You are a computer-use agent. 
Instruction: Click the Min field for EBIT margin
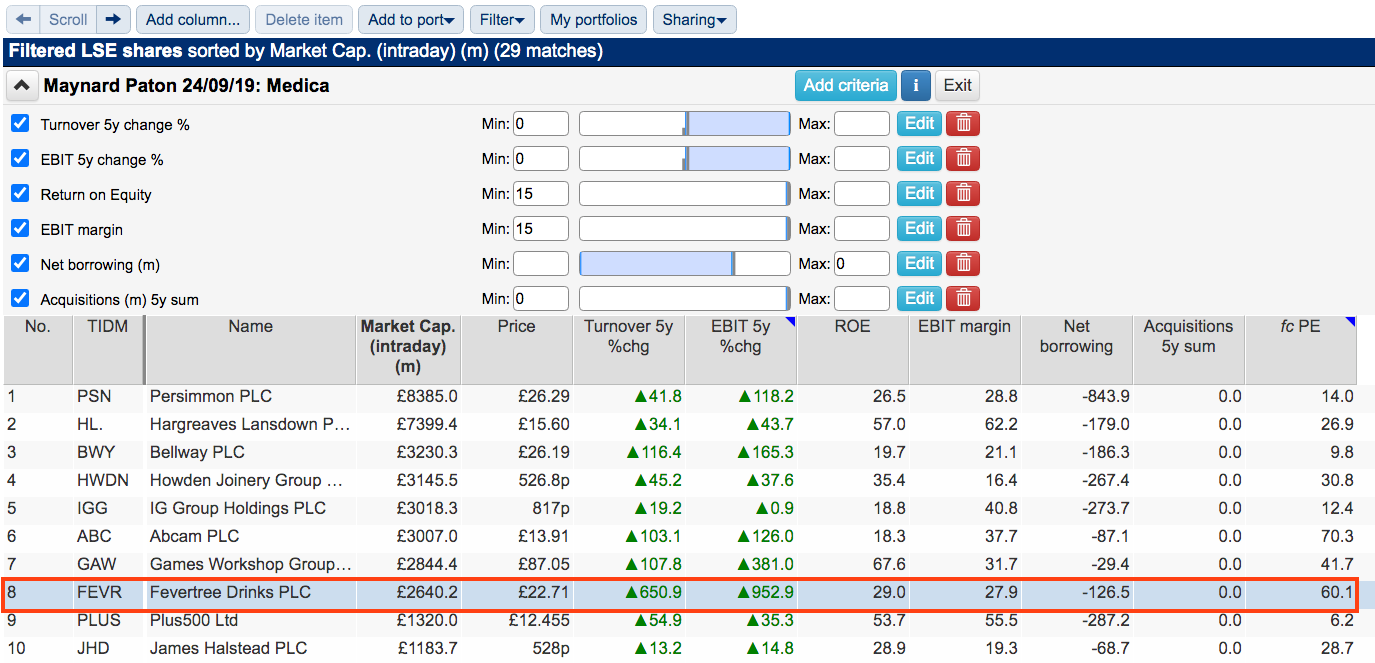pos(541,229)
